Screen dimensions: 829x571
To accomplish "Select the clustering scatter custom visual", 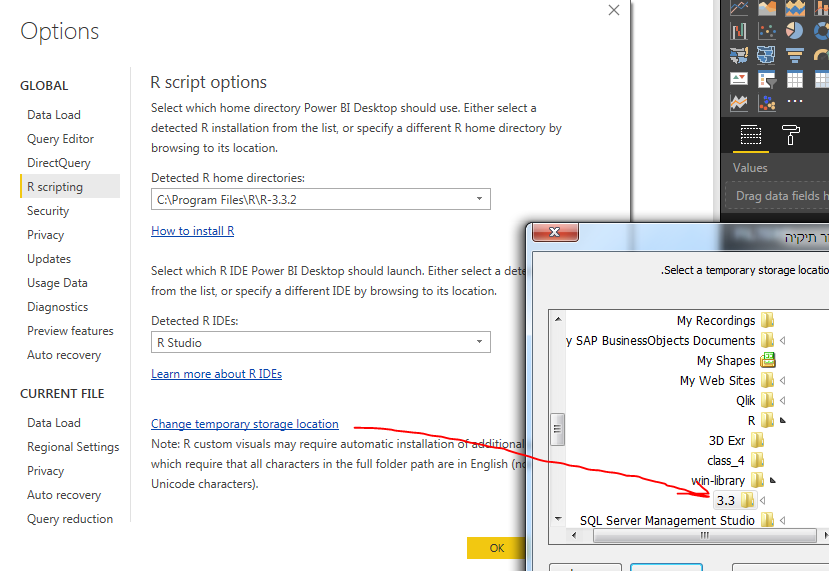I will [767, 103].
